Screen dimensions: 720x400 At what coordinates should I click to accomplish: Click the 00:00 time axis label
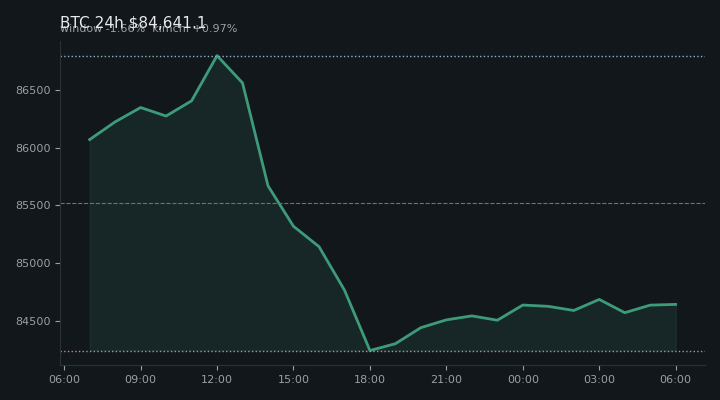tap(523, 379)
